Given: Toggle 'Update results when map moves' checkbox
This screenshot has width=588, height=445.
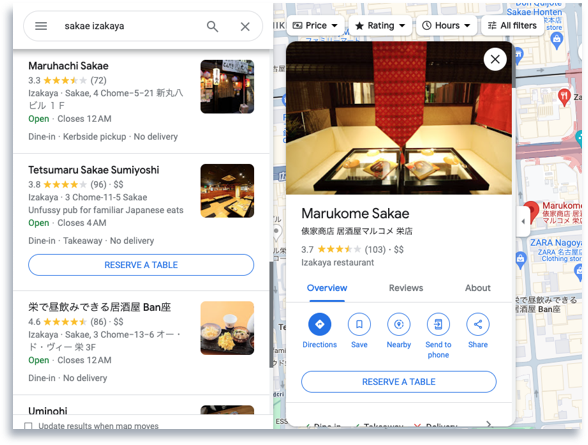Looking at the screenshot, I should coord(28,426).
